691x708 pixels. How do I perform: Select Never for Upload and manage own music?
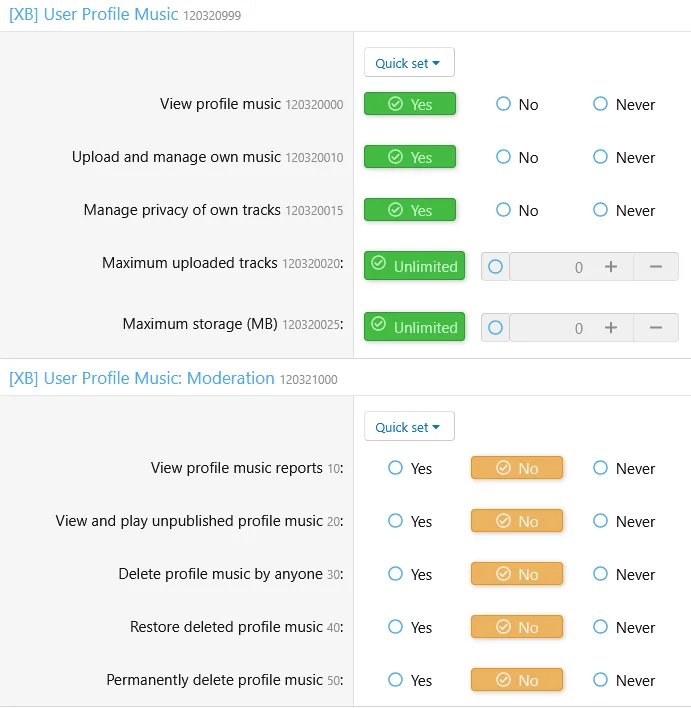[624, 157]
